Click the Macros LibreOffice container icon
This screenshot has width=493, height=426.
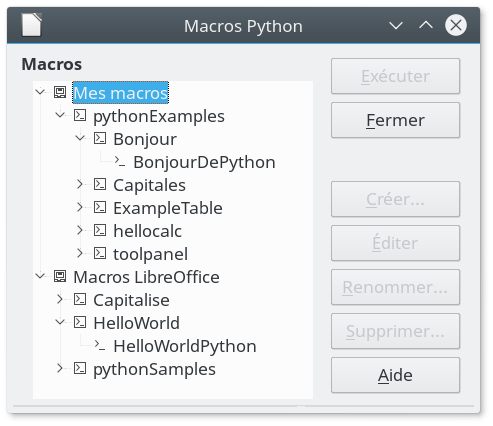(x=60, y=276)
